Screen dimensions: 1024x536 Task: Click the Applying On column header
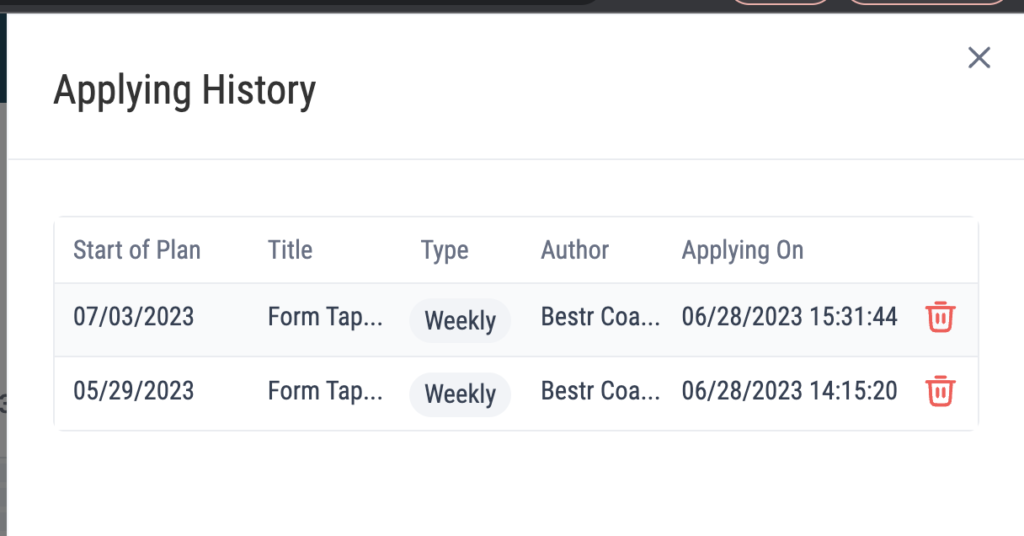pyautogui.click(x=743, y=251)
